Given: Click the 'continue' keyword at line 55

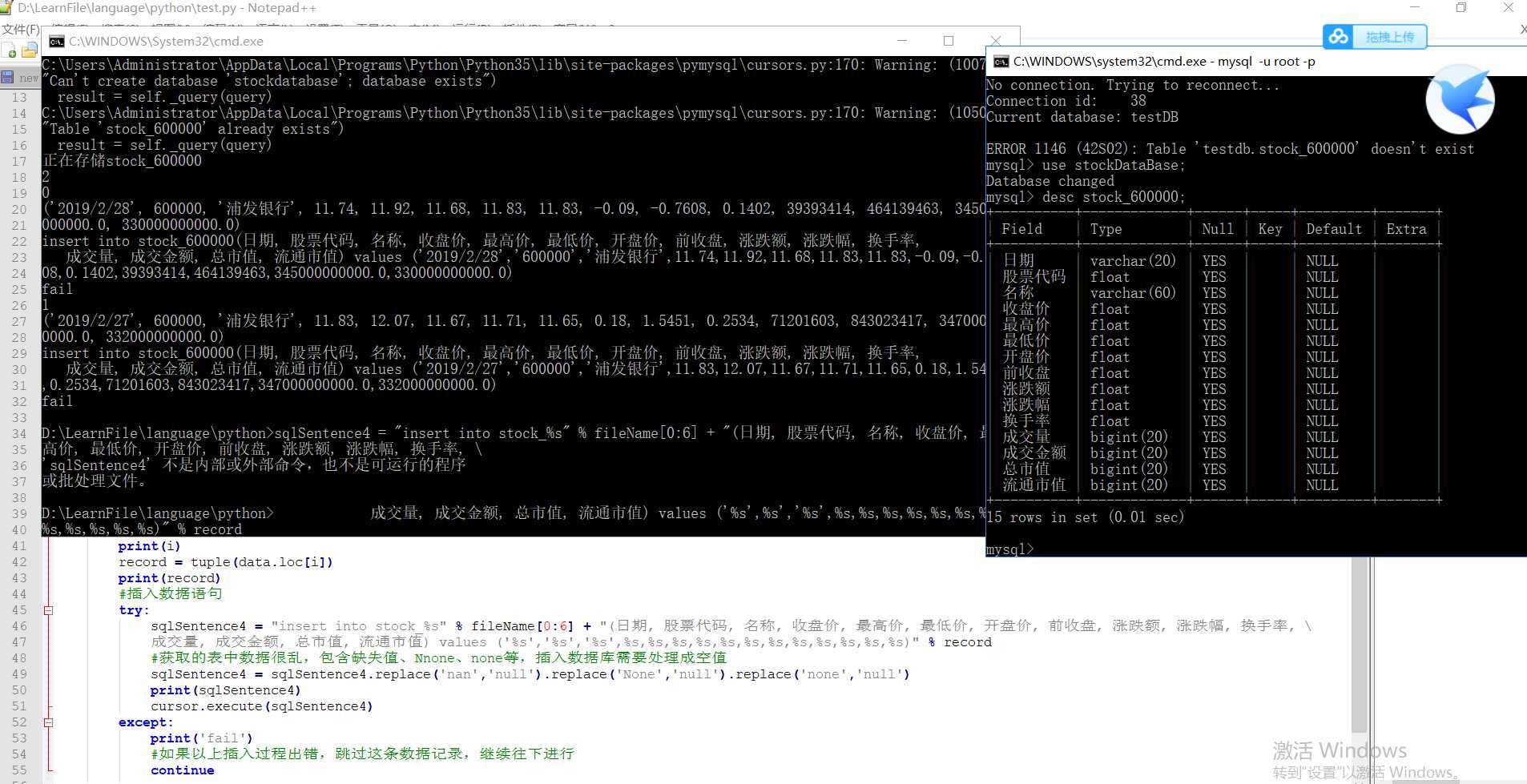Looking at the screenshot, I should click(x=182, y=770).
